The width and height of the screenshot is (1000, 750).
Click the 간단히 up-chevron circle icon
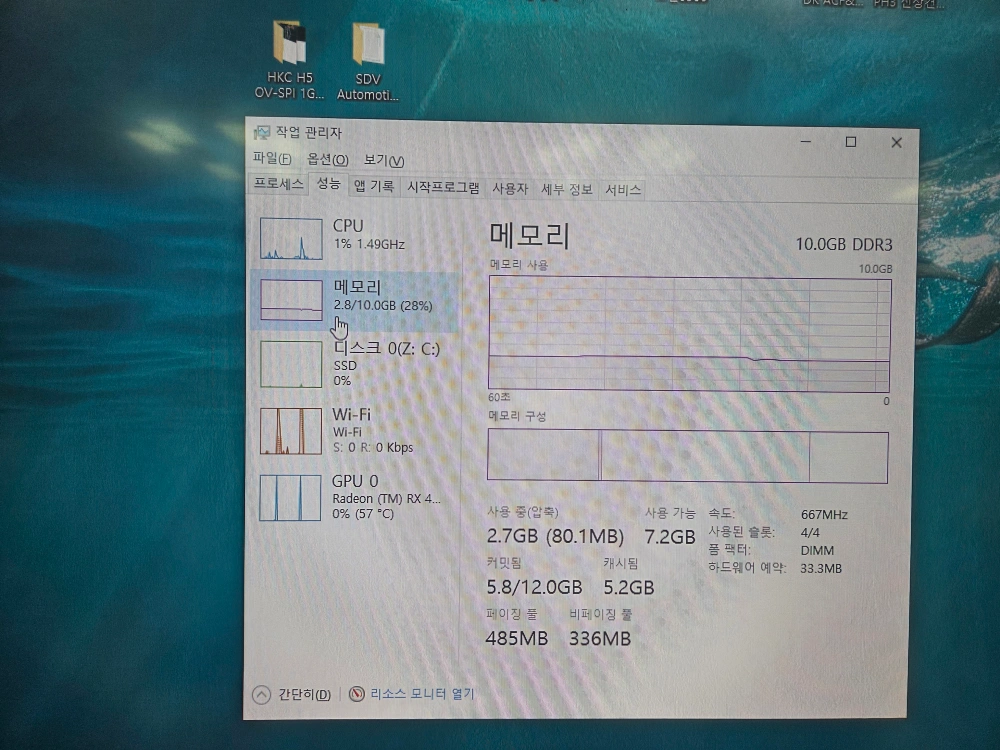tap(261, 695)
